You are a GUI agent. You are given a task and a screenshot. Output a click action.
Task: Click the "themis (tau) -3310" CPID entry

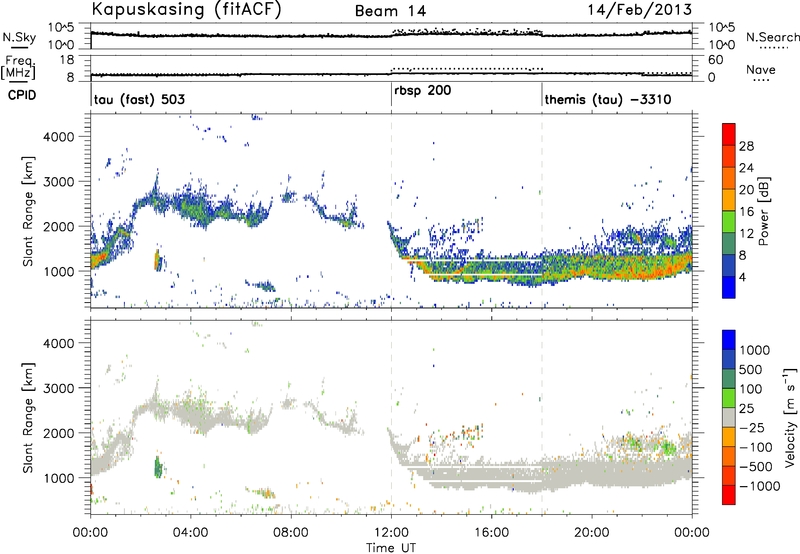click(x=608, y=99)
